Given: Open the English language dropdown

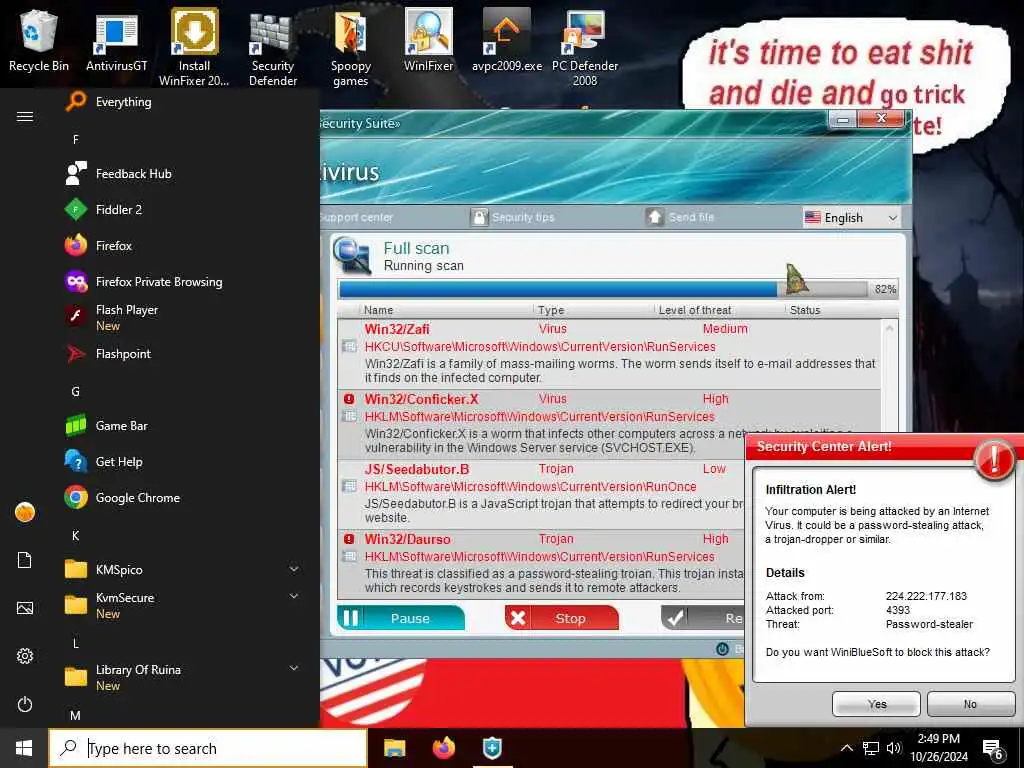Looking at the screenshot, I should [852, 217].
